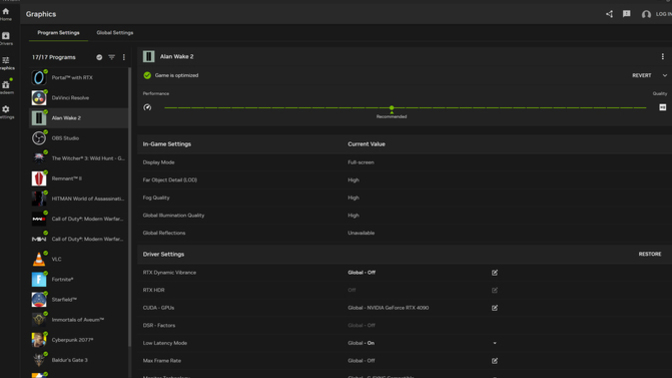Open Graphics section in sidebar

point(6,63)
